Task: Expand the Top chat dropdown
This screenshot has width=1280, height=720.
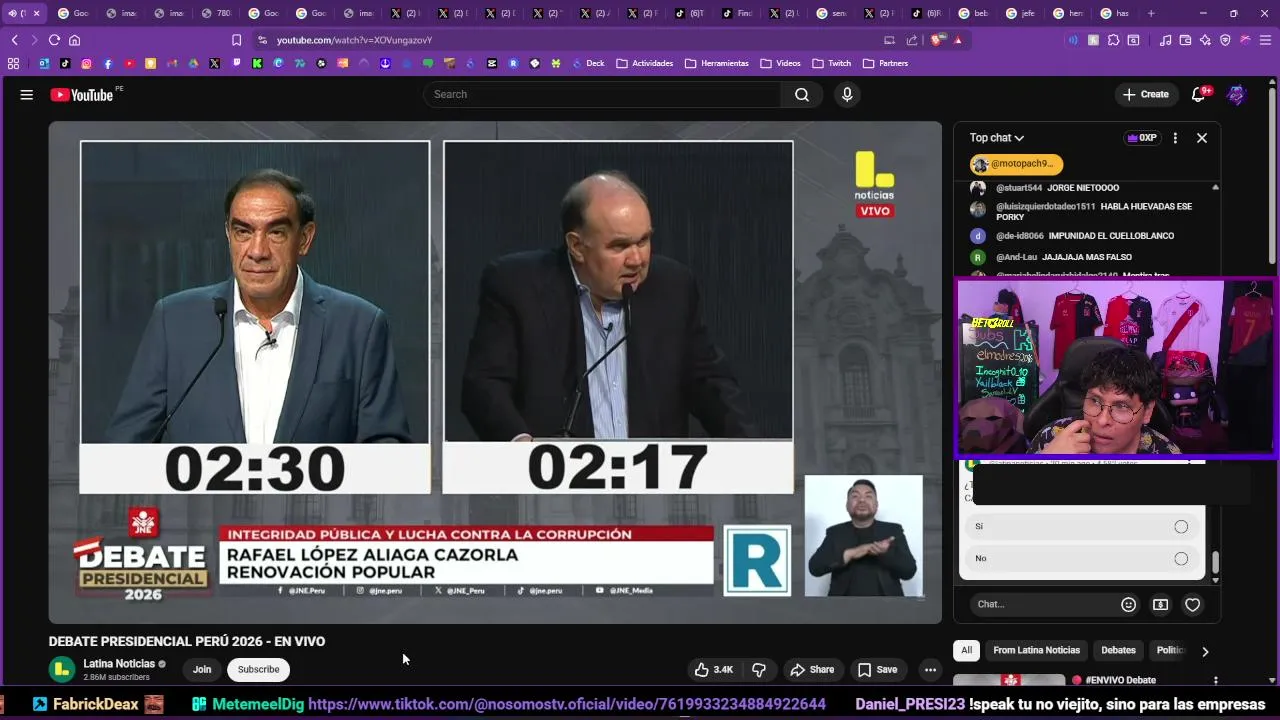Action: click(x=997, y=138)
